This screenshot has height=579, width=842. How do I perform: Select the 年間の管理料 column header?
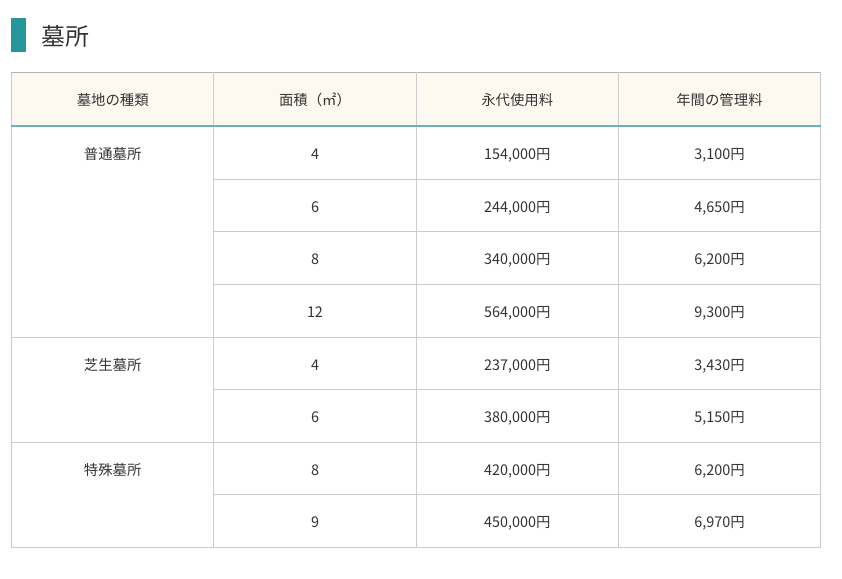(720, 99)
